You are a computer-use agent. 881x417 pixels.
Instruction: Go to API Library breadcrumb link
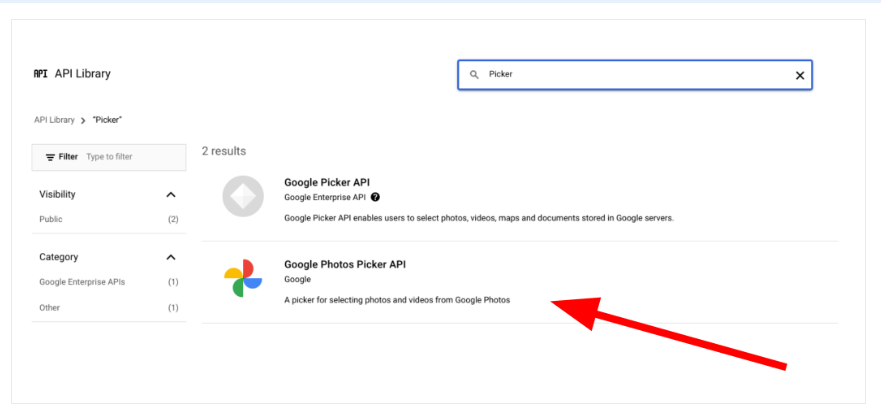click(x=54, y=120)
